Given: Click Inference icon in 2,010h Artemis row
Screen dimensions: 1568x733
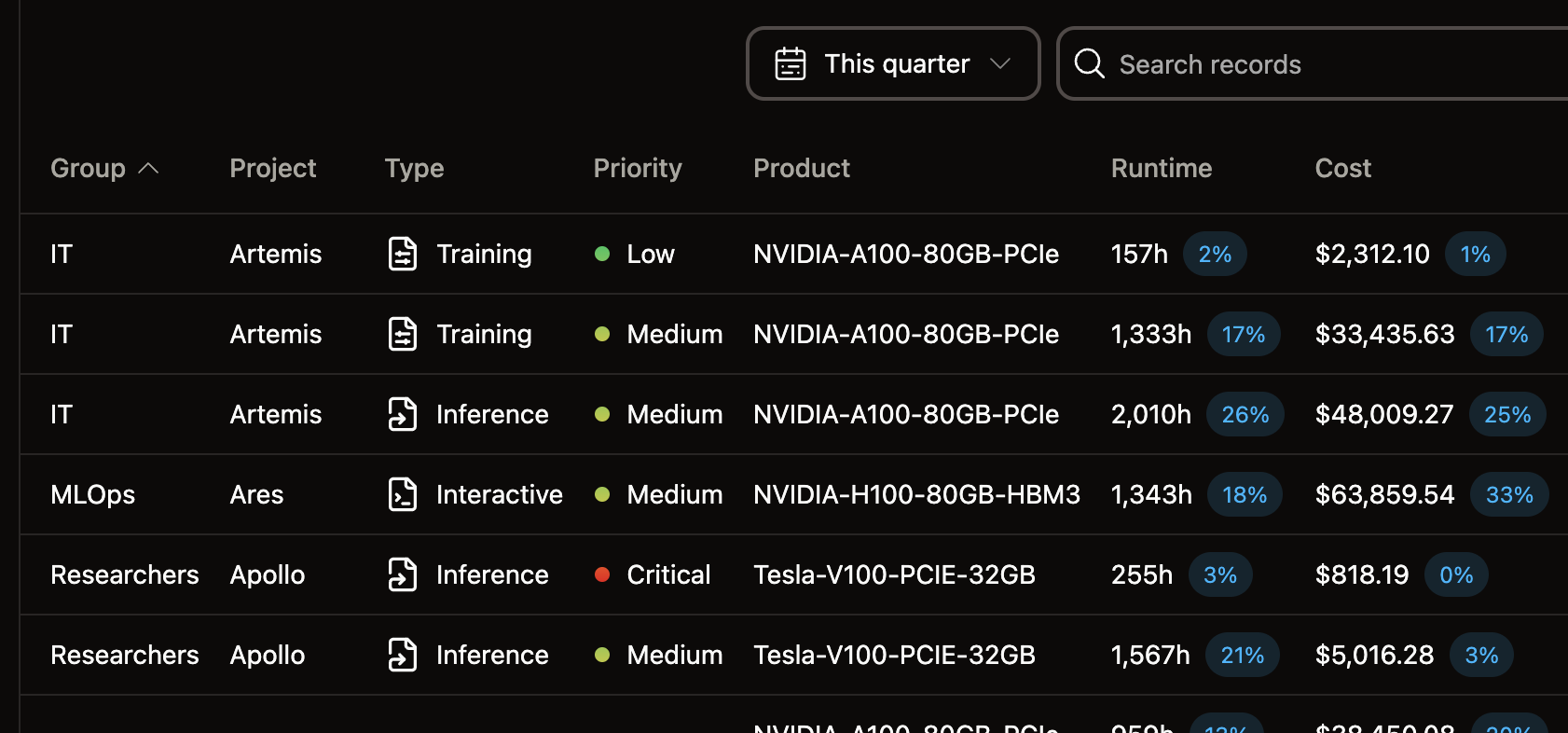Looking at the screenshot, I should click(402, 414).
